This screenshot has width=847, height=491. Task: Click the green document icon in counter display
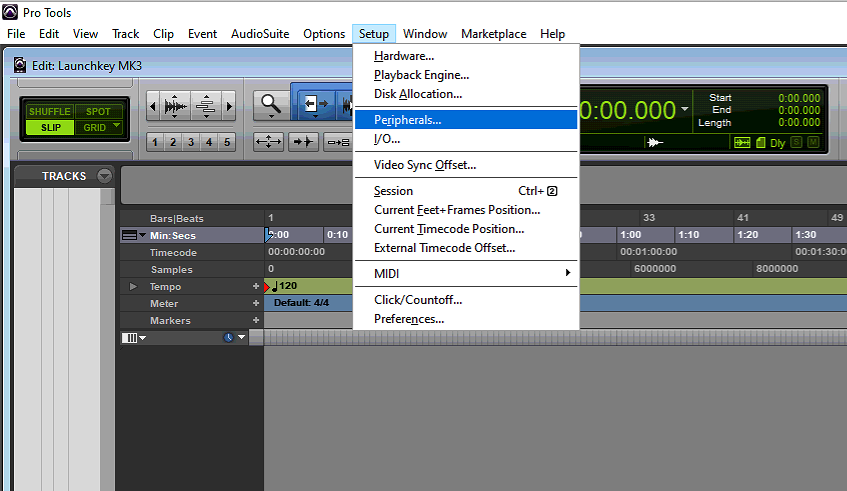[x=761, y=143]
